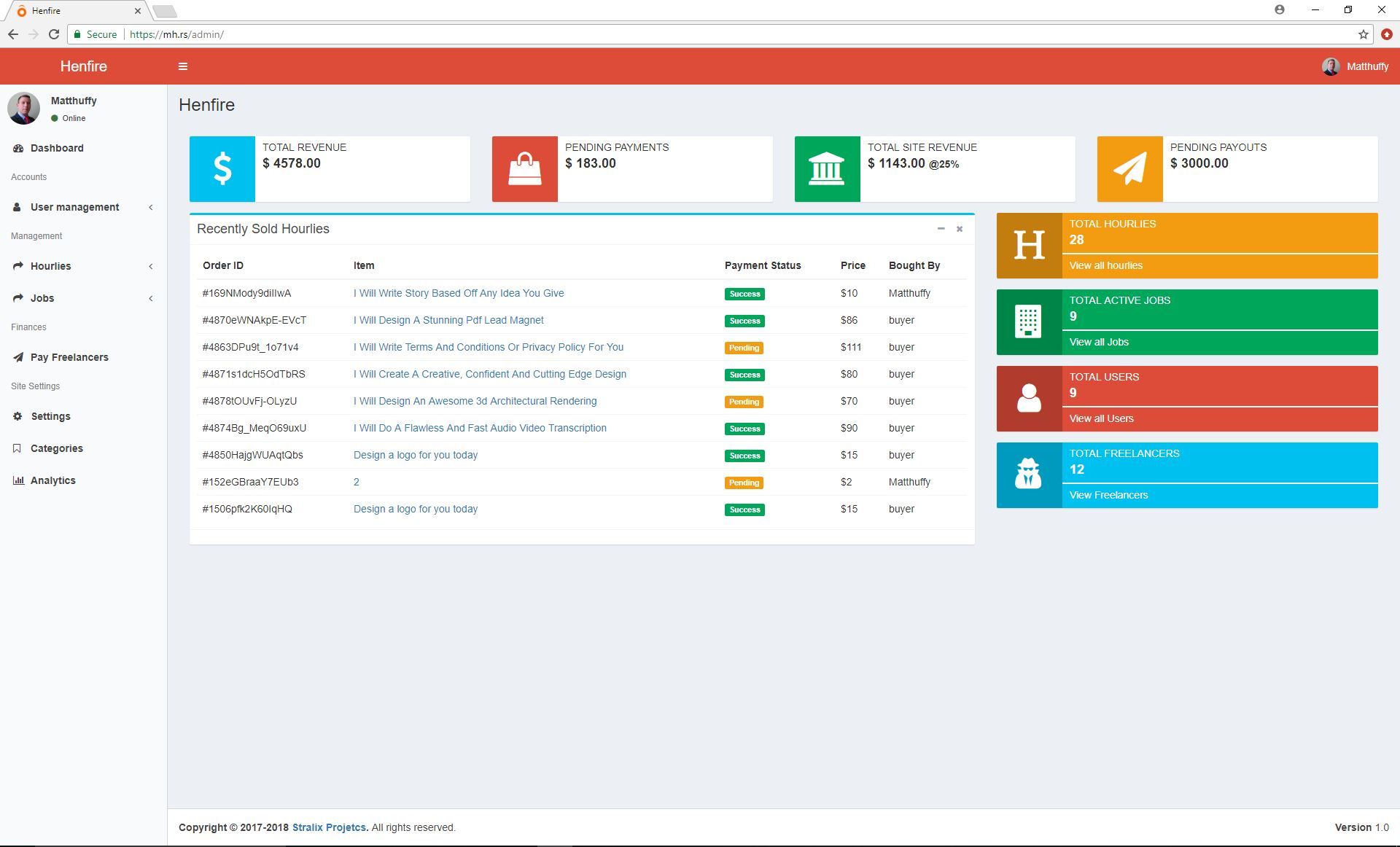Viewport: 1400px width, 847px height.
Task: Click View all Users link
Action: click(x=1101, y=418)
